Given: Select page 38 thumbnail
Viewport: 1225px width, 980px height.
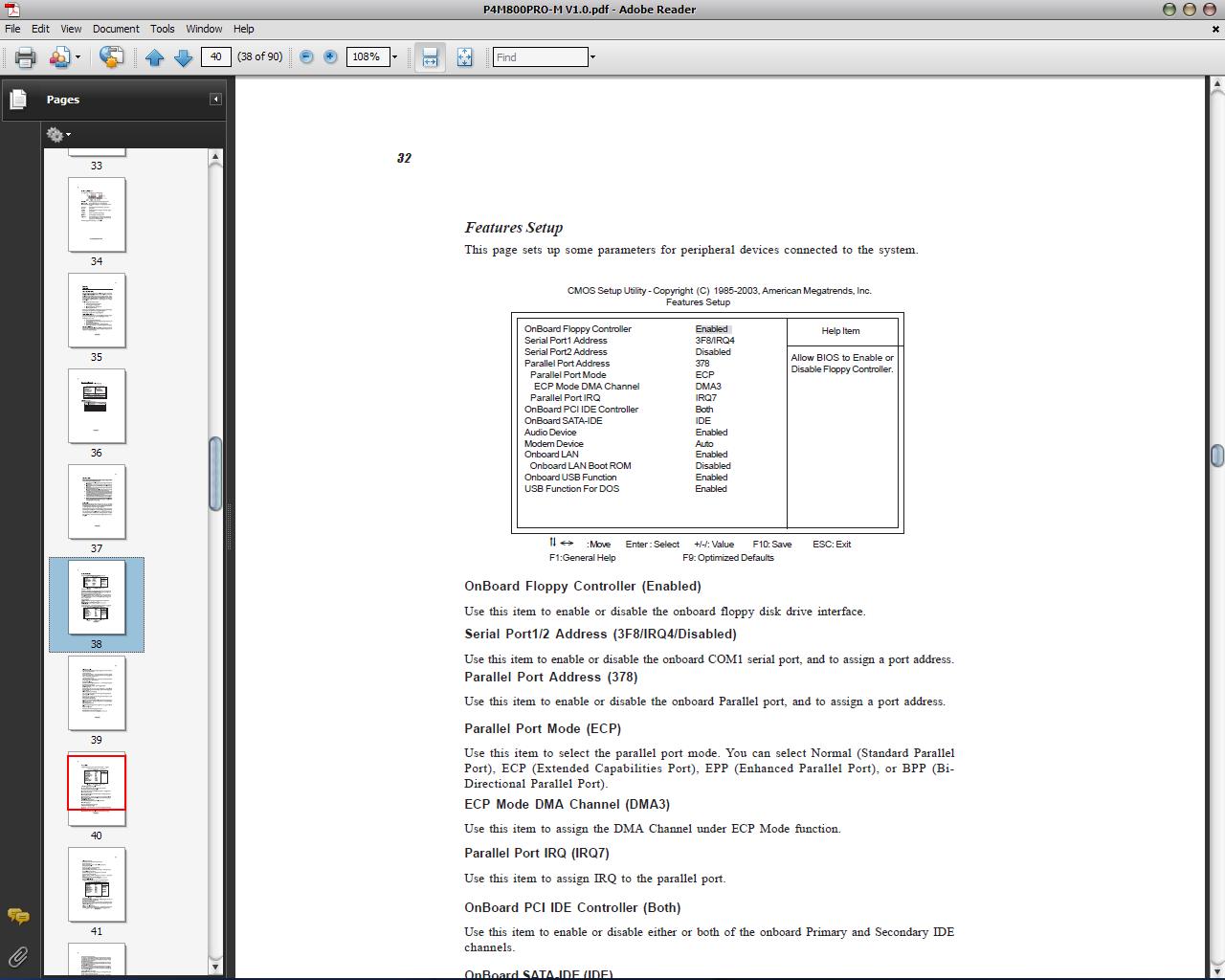Looking at the screenshot, I should (97, 597).
